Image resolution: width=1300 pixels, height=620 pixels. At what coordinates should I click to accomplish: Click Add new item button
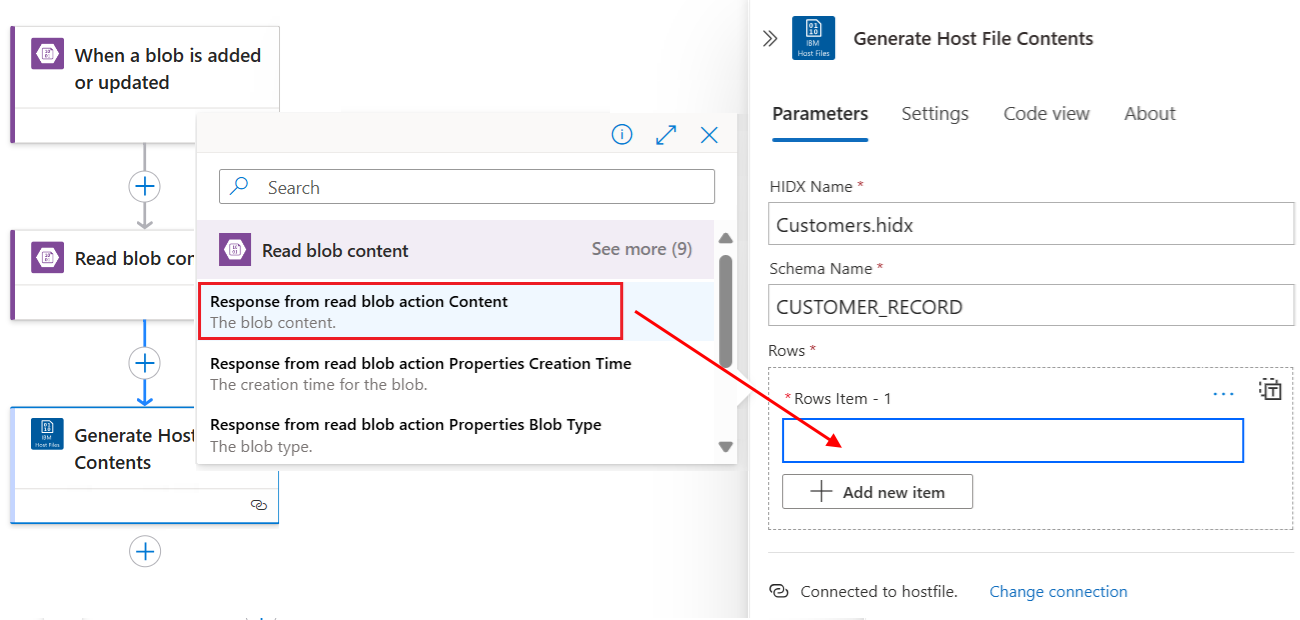[x=877, y=492]
